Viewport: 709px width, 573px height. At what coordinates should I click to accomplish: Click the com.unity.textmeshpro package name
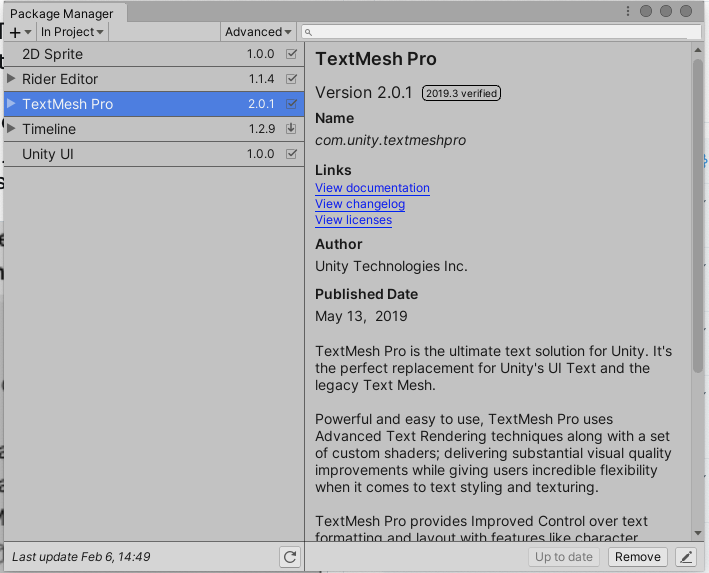pyautogui.click(x=391, y=140)
